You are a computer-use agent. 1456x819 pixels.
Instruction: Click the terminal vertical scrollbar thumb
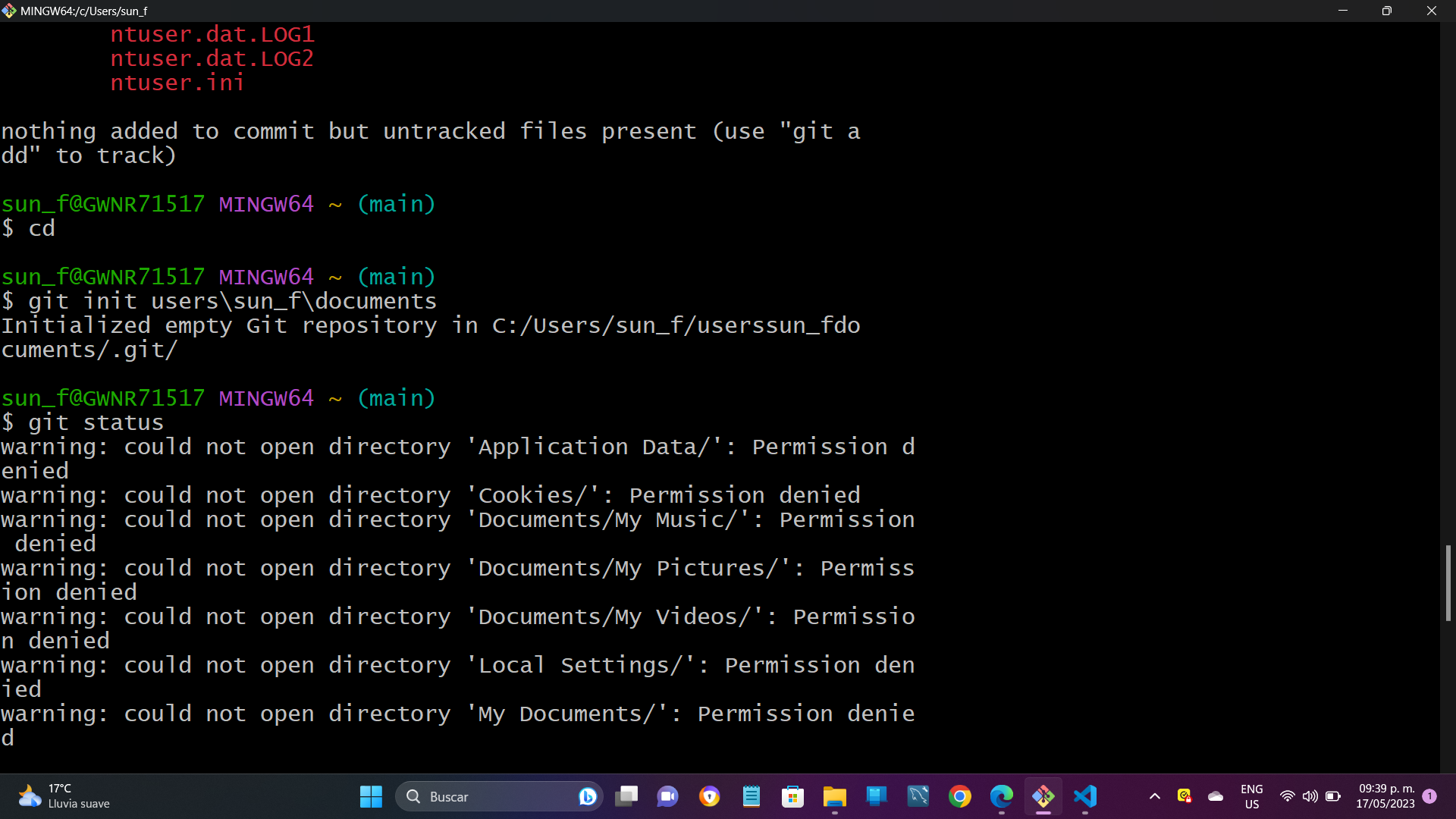pos(1448,582)
